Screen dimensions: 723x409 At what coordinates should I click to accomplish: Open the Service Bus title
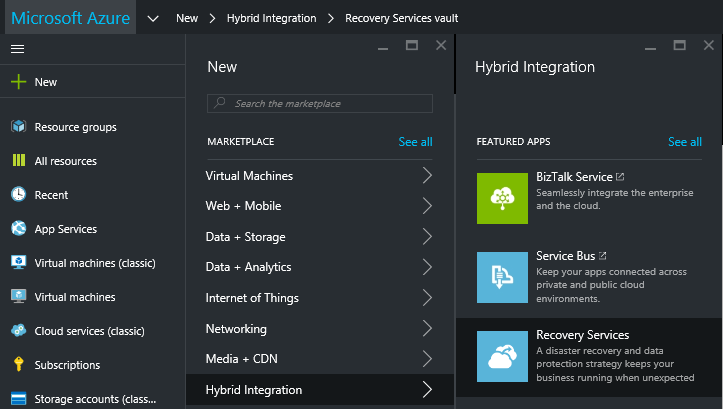[x=565, y=255]
